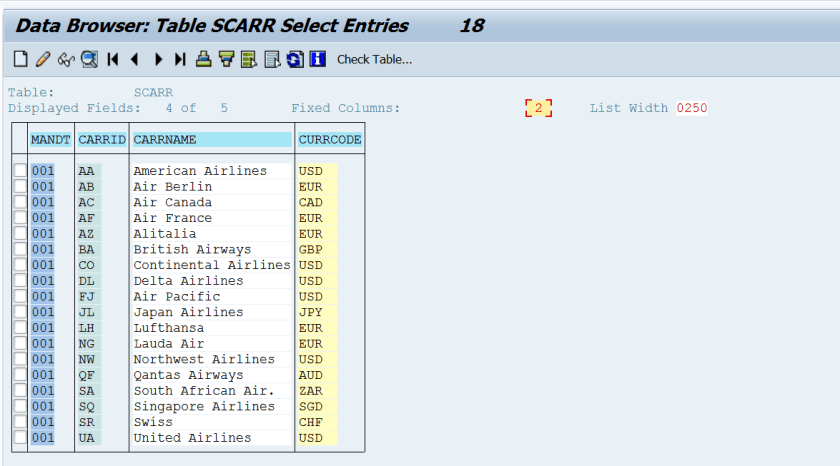Tick the checkbox for Air Berlin row
This screenshot has height=466, width=840.
[x=20, y=186]
